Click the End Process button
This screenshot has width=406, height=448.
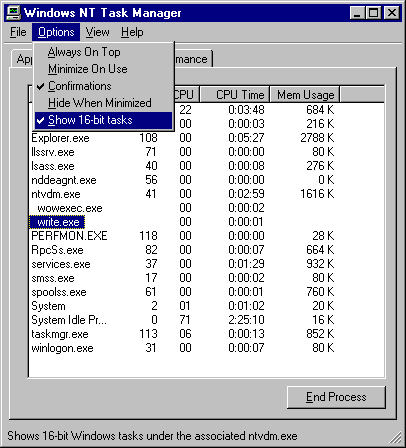336,397
